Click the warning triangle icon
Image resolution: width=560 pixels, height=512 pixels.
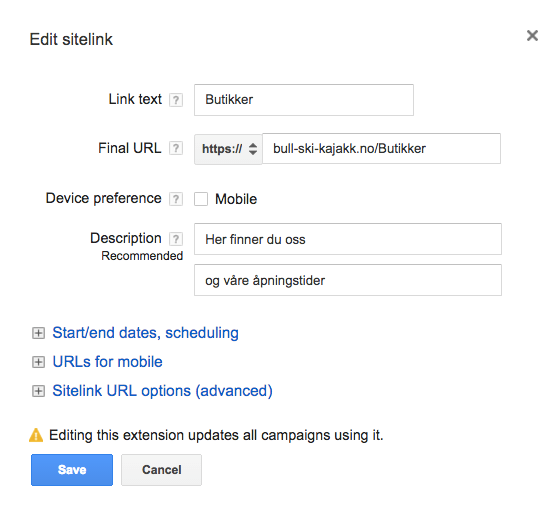[x=36, y=435]
